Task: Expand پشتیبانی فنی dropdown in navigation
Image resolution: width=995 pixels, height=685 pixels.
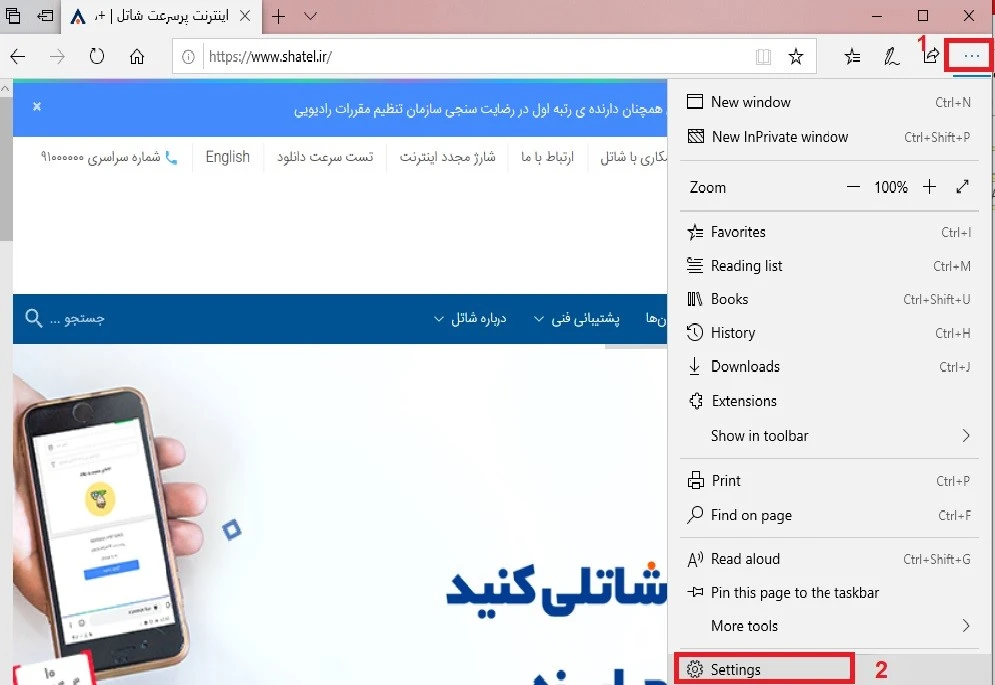Action: click(x=576, y=318)
